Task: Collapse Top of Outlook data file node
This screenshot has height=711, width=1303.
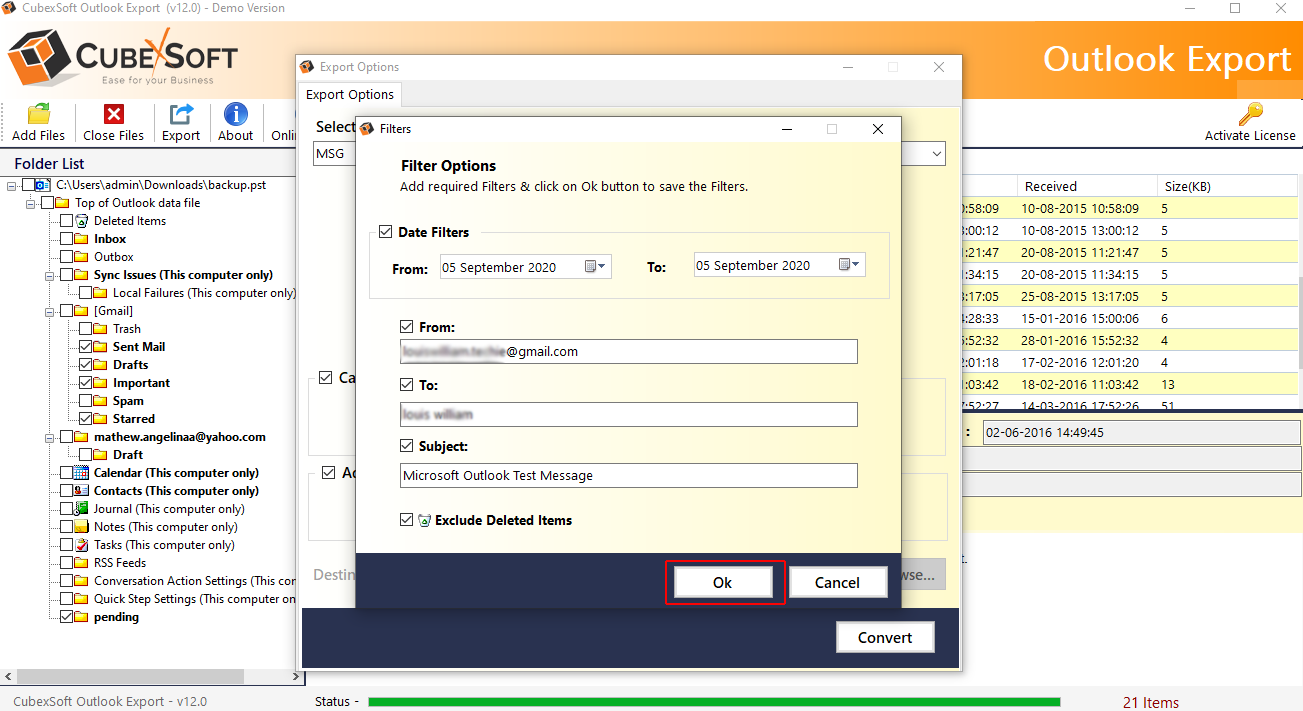Action: click(x=31, y=203)
